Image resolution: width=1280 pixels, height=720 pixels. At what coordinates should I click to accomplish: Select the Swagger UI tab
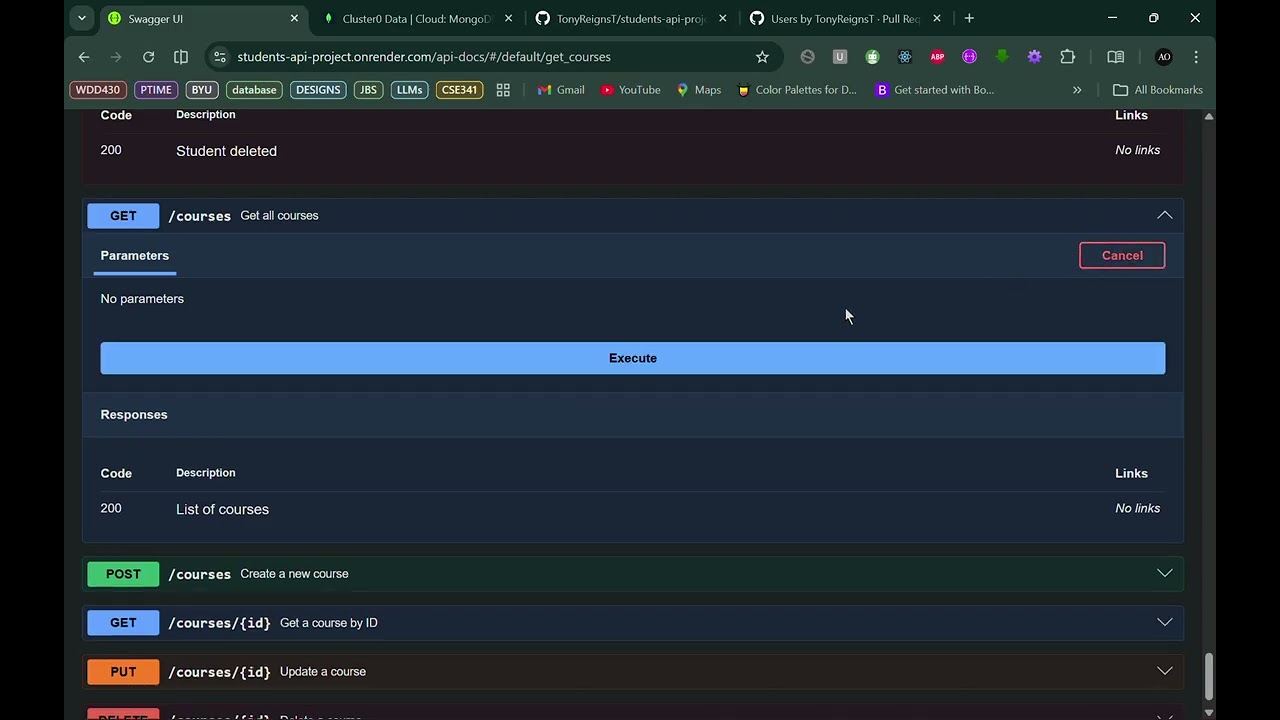(x=203, y=18)
